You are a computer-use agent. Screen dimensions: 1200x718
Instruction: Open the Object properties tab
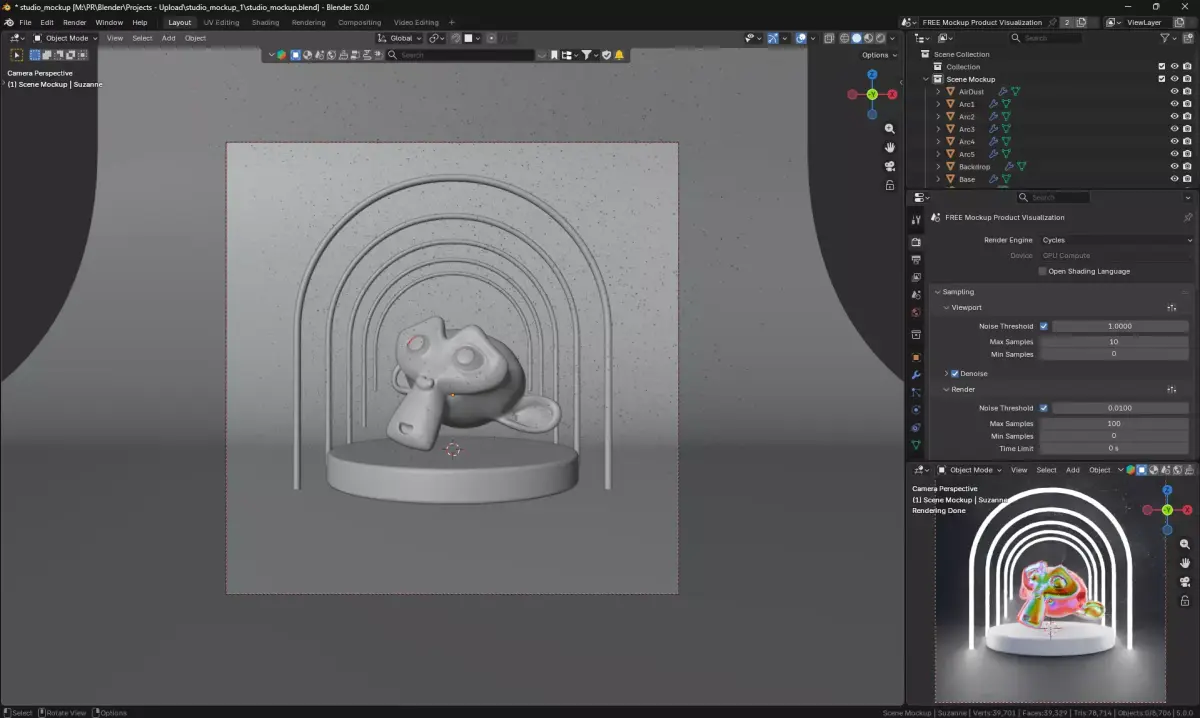pos(916,357)
